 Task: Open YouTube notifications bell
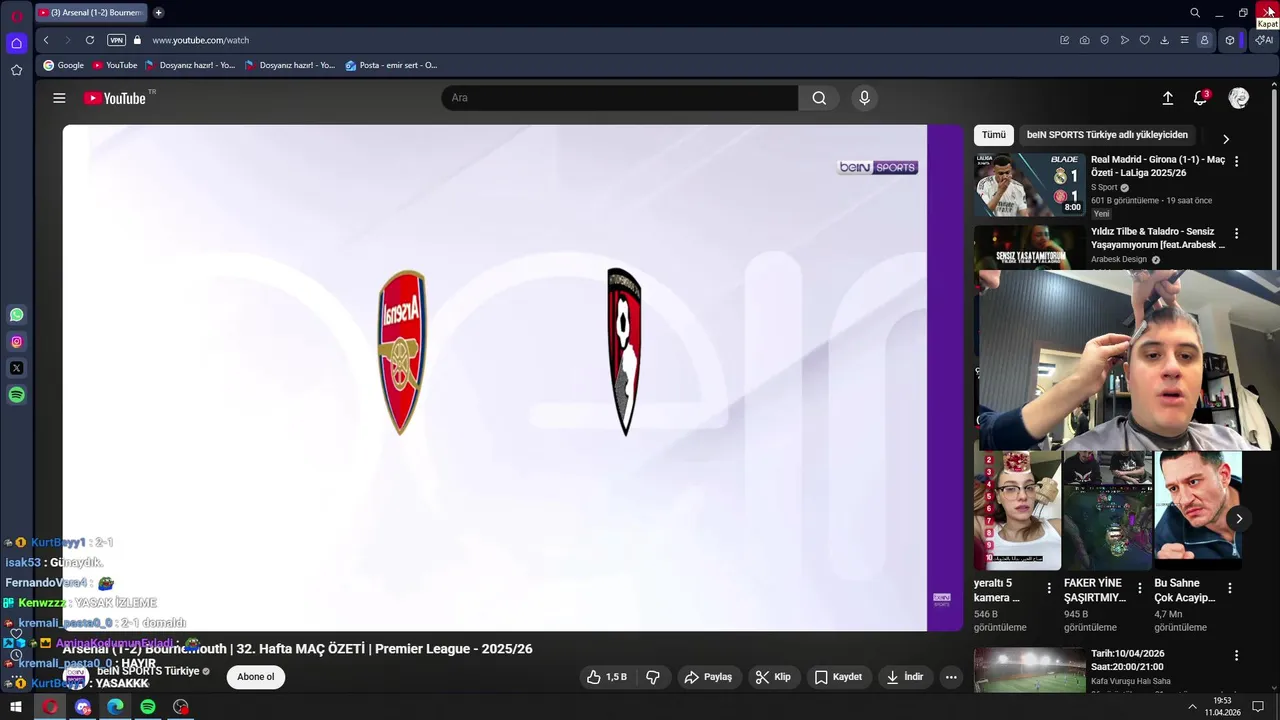click(1201, 98)
